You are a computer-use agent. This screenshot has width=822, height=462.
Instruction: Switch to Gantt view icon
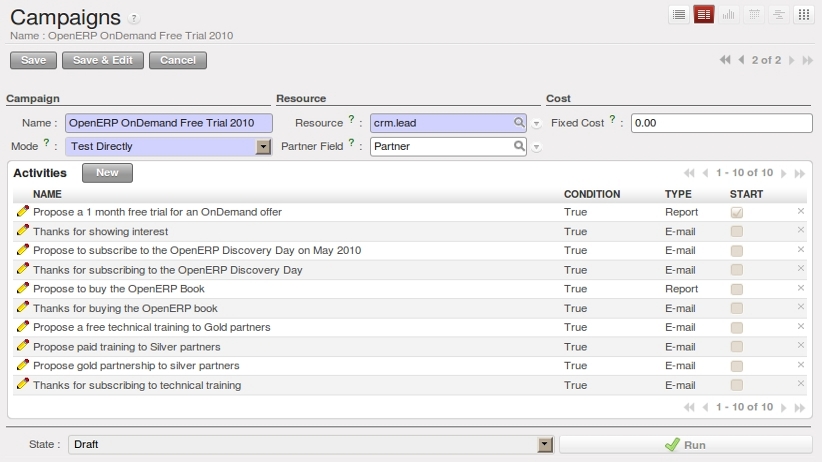point(779,15)
